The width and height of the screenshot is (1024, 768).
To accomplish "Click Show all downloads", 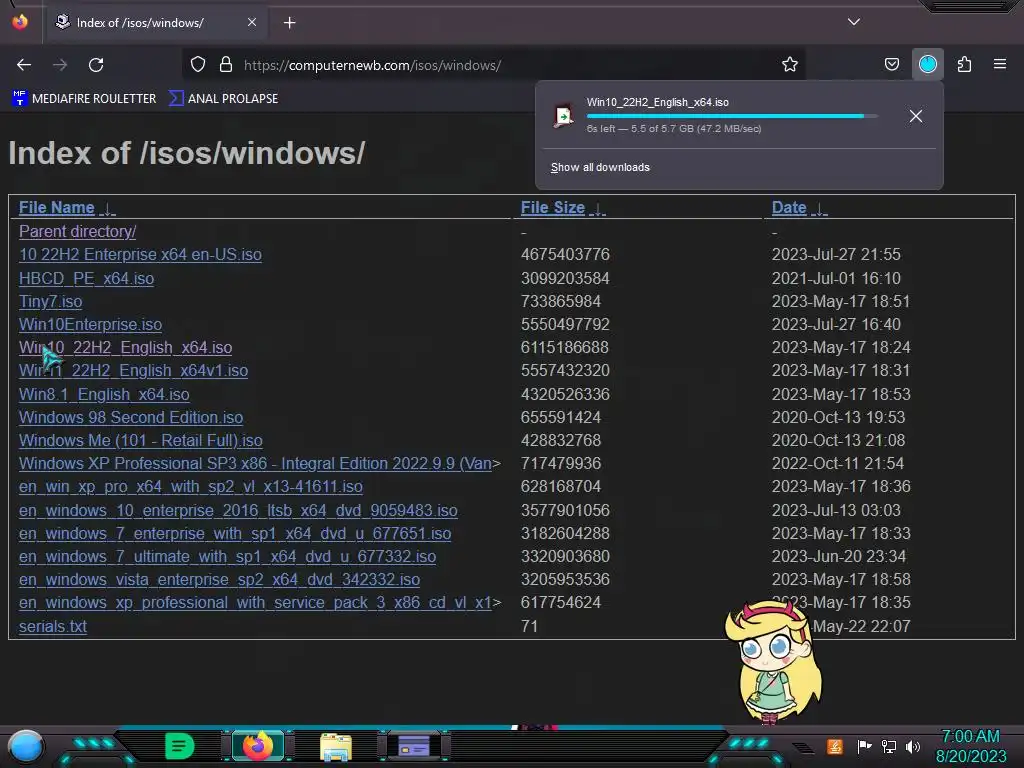I will [600, 167].
